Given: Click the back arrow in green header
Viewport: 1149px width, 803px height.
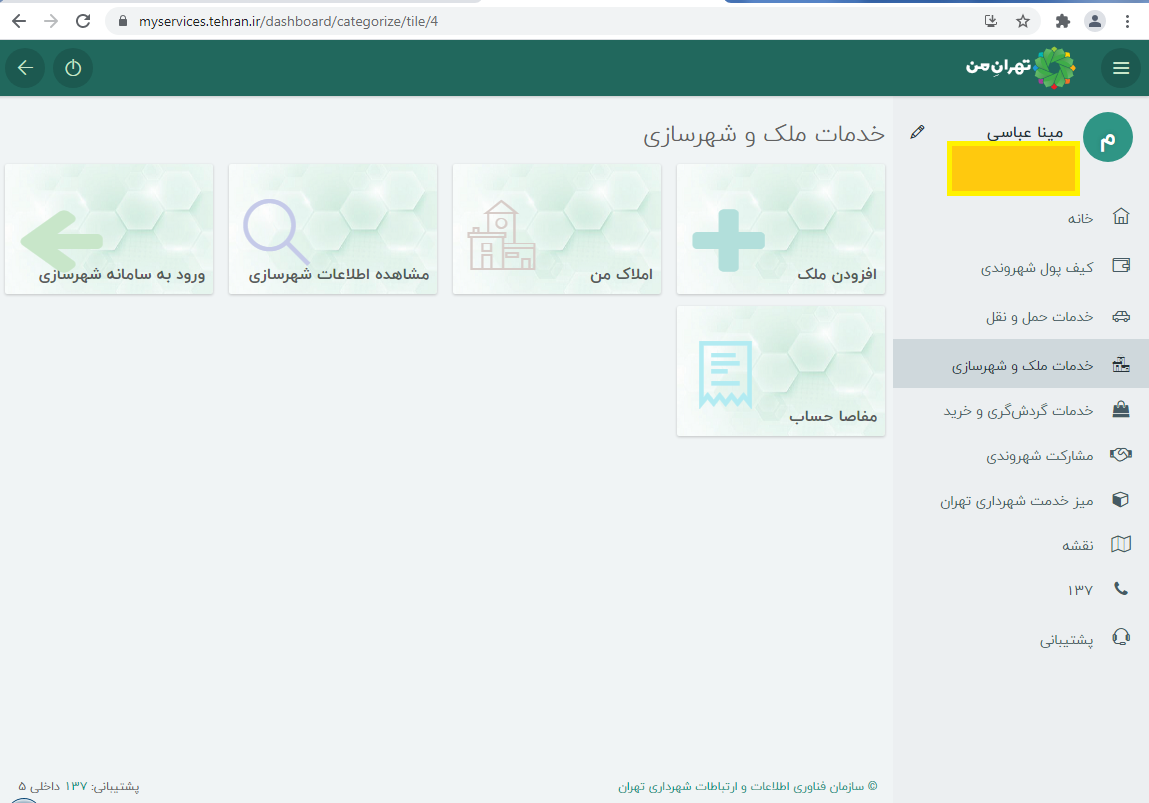Looking at the screenshot, I should click(x=25, y=68).
